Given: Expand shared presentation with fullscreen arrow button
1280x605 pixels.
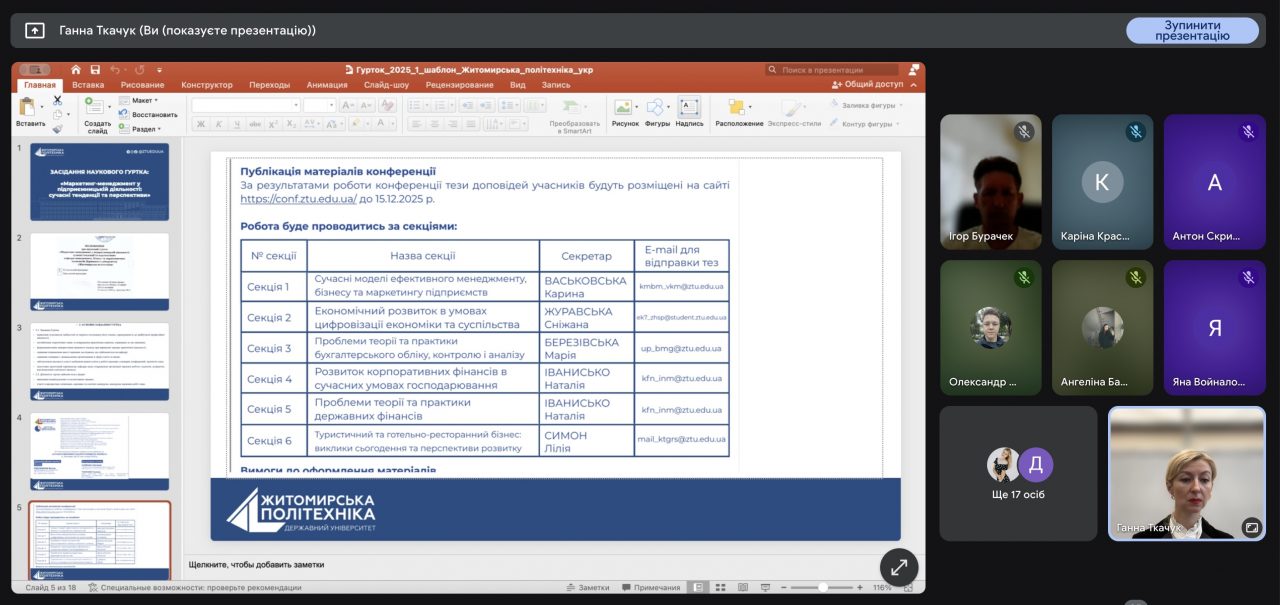Looking at the screenshot, I should point(898,567).
